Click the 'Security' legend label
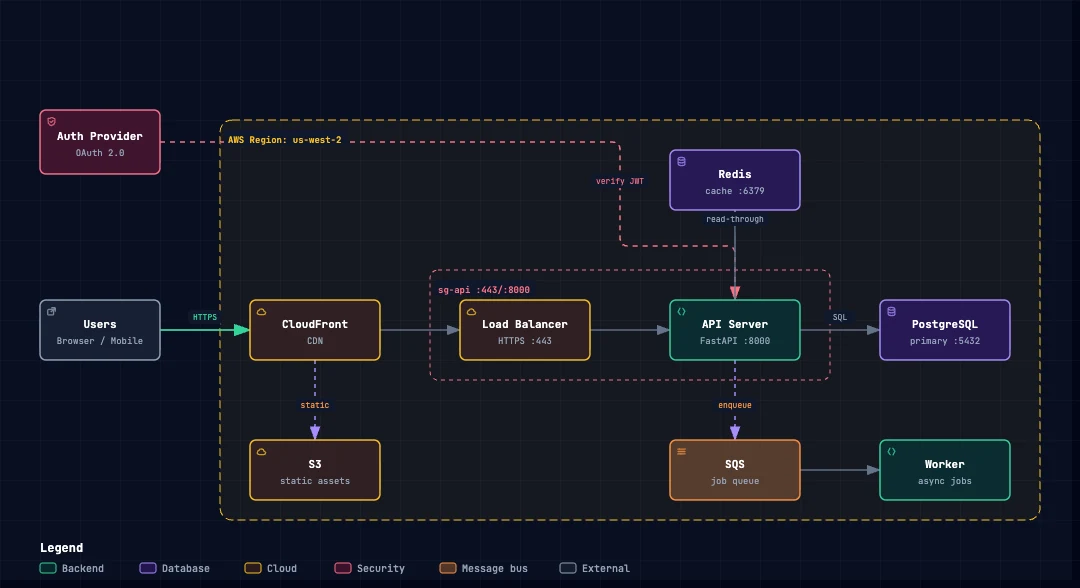Image resolution: width=1080 pixels, height=588 pixels. (x=381, y=569)
